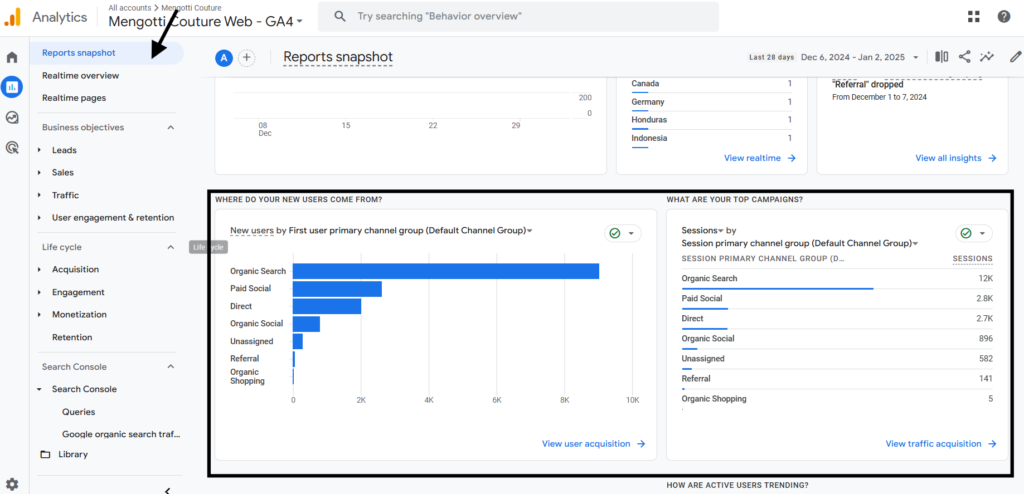Image resolution: width=1024 pixels, height=494 pixels.
Task: Open the date range dropdown
Action: [x=859, y=58]
